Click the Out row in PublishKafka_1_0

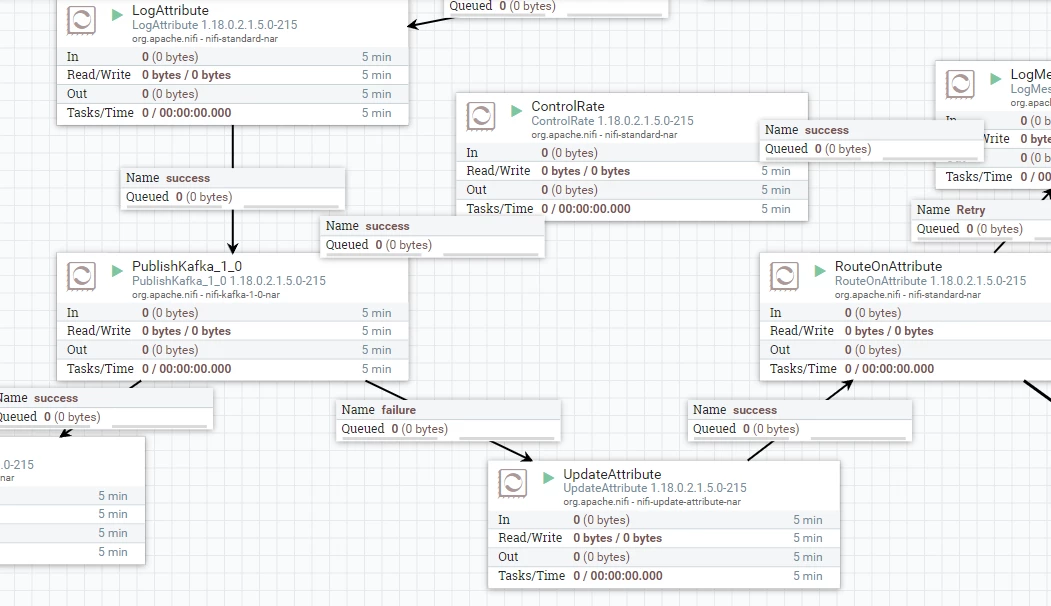[233, 350]
